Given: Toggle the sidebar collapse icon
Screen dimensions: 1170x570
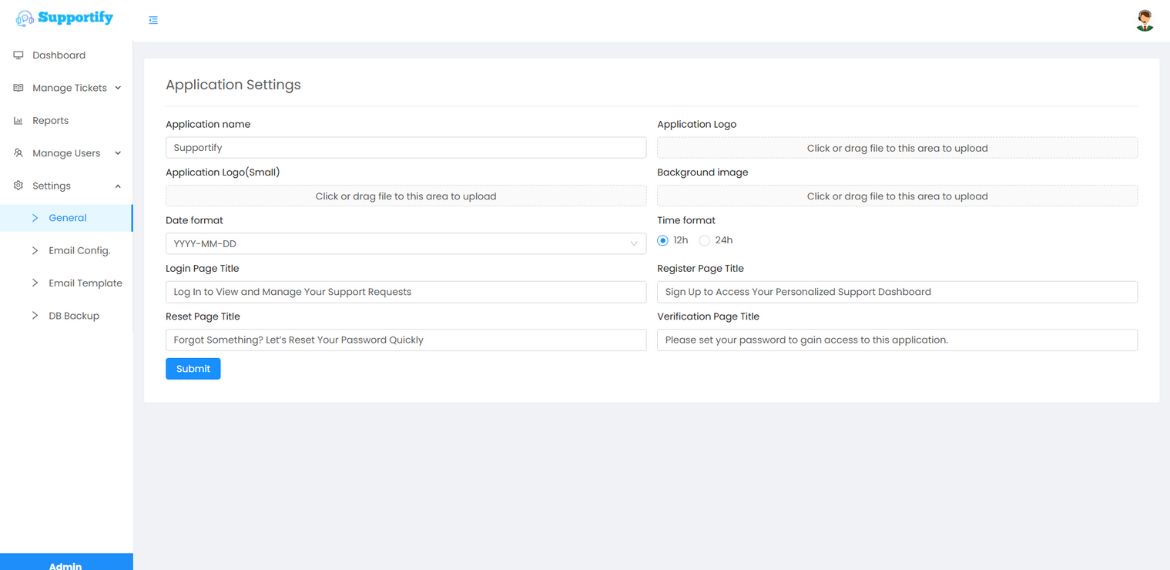Looking at the screenshot, I should (x=153, y=20).
